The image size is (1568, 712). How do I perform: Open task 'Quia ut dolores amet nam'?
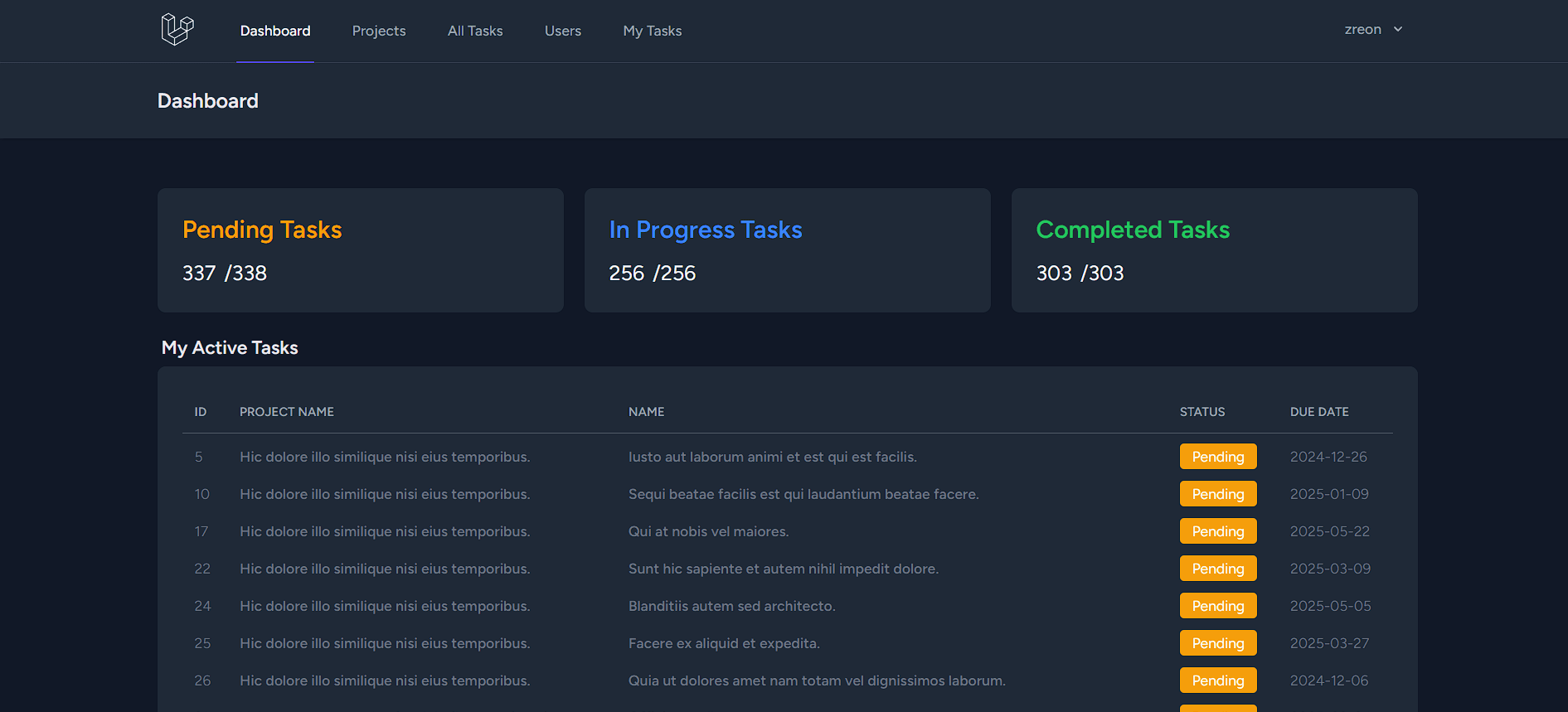(817, 681)
